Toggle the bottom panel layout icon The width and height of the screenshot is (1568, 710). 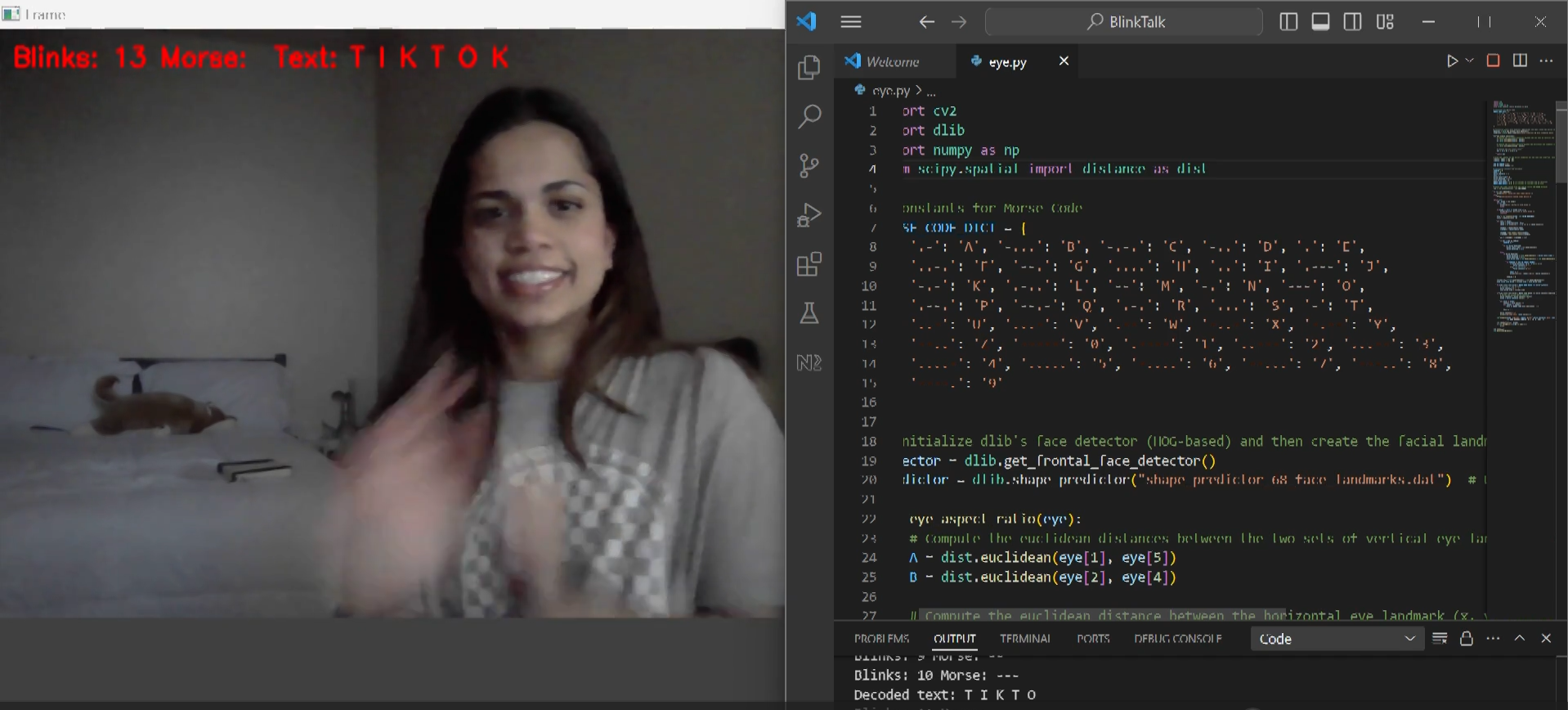click(1320, 22)
